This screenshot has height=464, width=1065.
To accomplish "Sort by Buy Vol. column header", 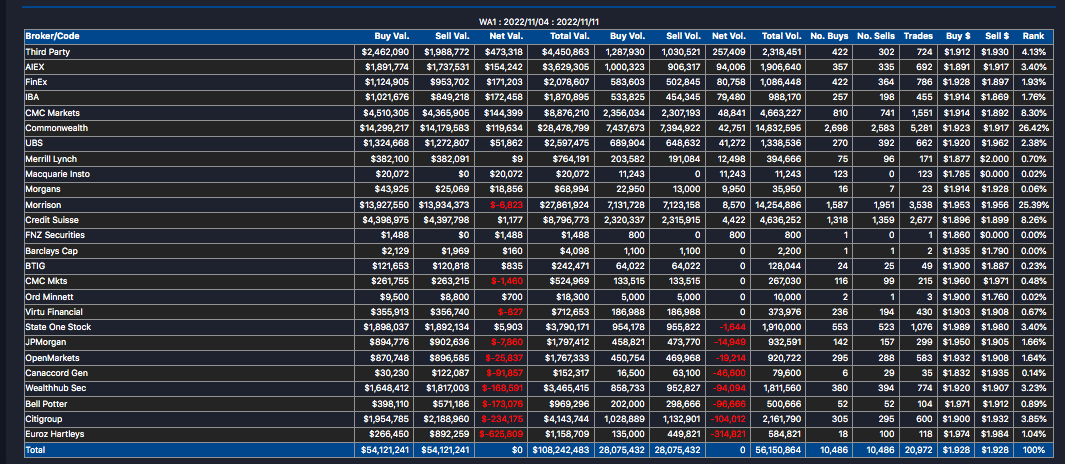I will click(628, 36).
